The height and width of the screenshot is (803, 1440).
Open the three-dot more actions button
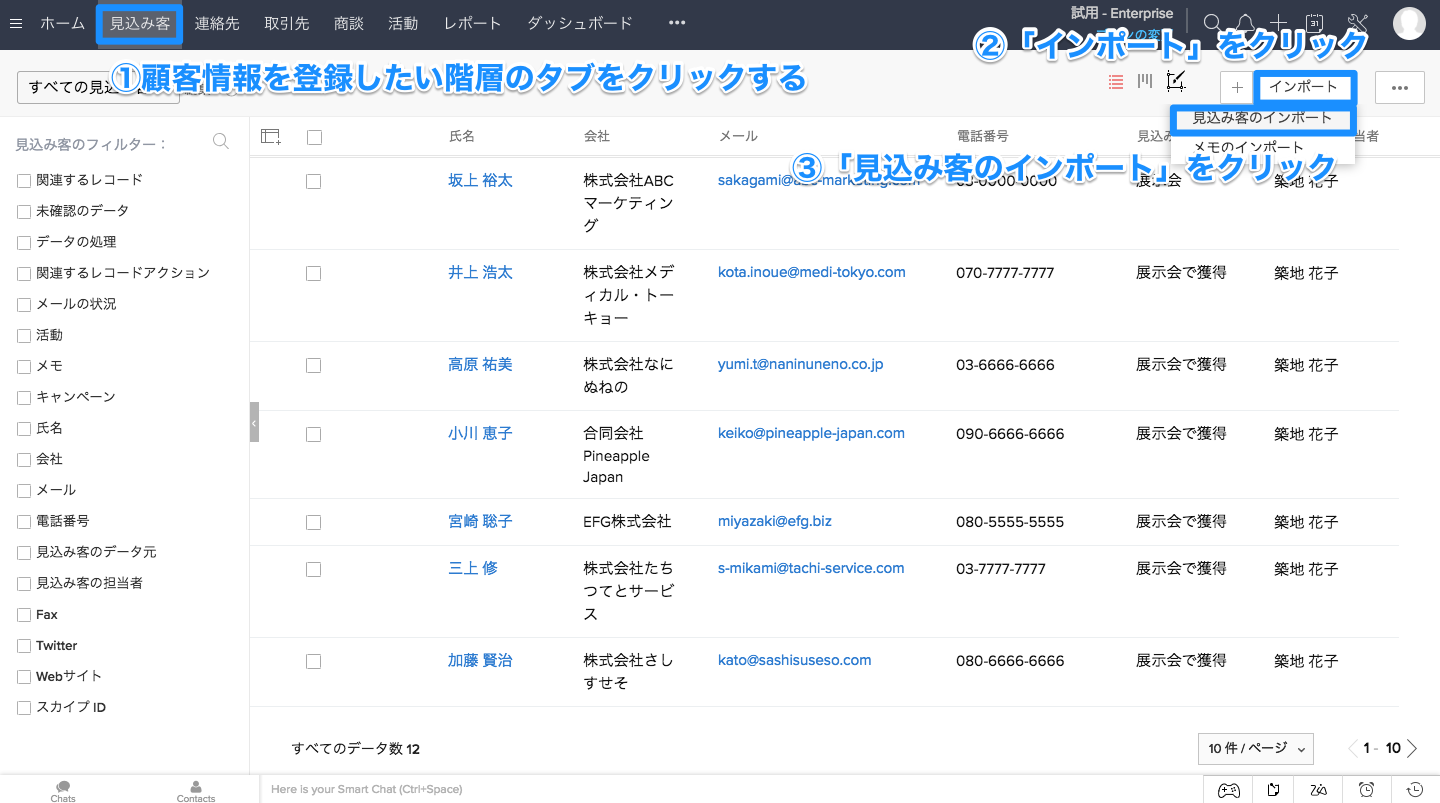1400,88
